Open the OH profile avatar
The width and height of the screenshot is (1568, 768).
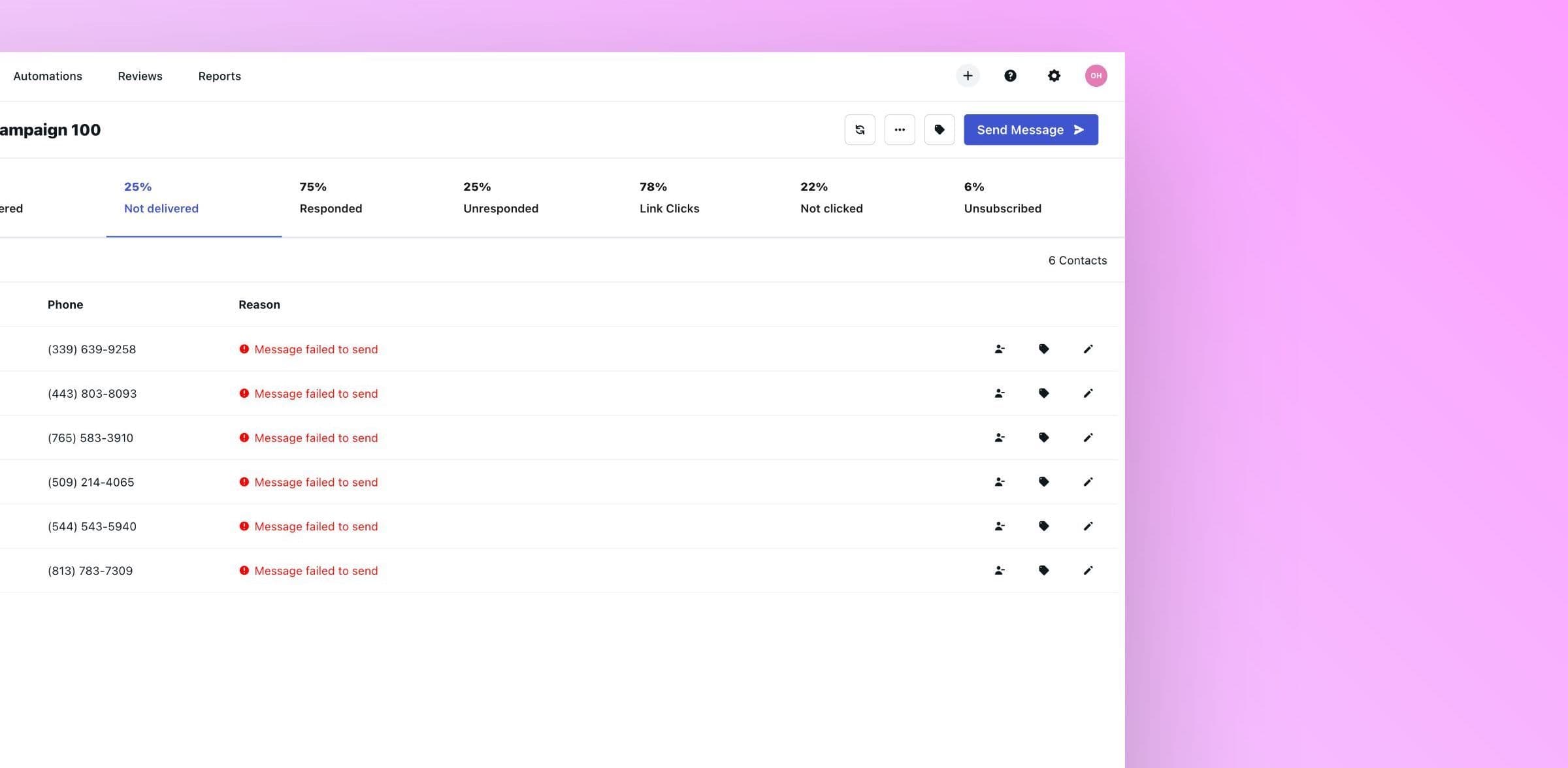1096,75
